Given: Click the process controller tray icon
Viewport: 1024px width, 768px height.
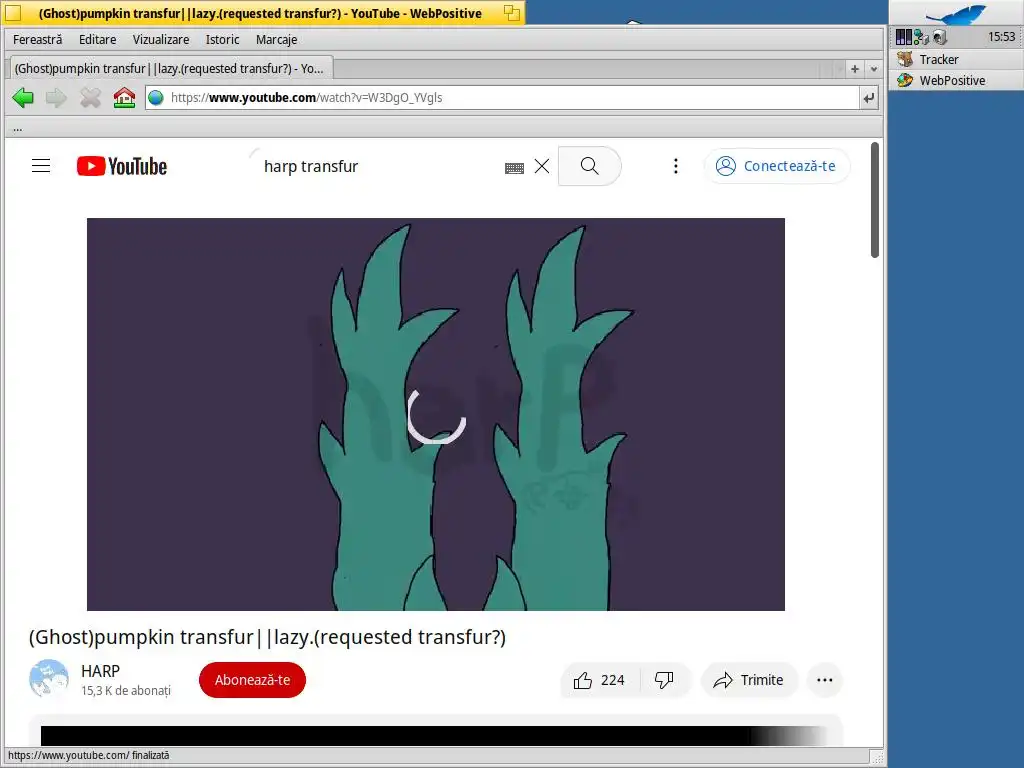Looking at the screenshot, I should 903,37.
